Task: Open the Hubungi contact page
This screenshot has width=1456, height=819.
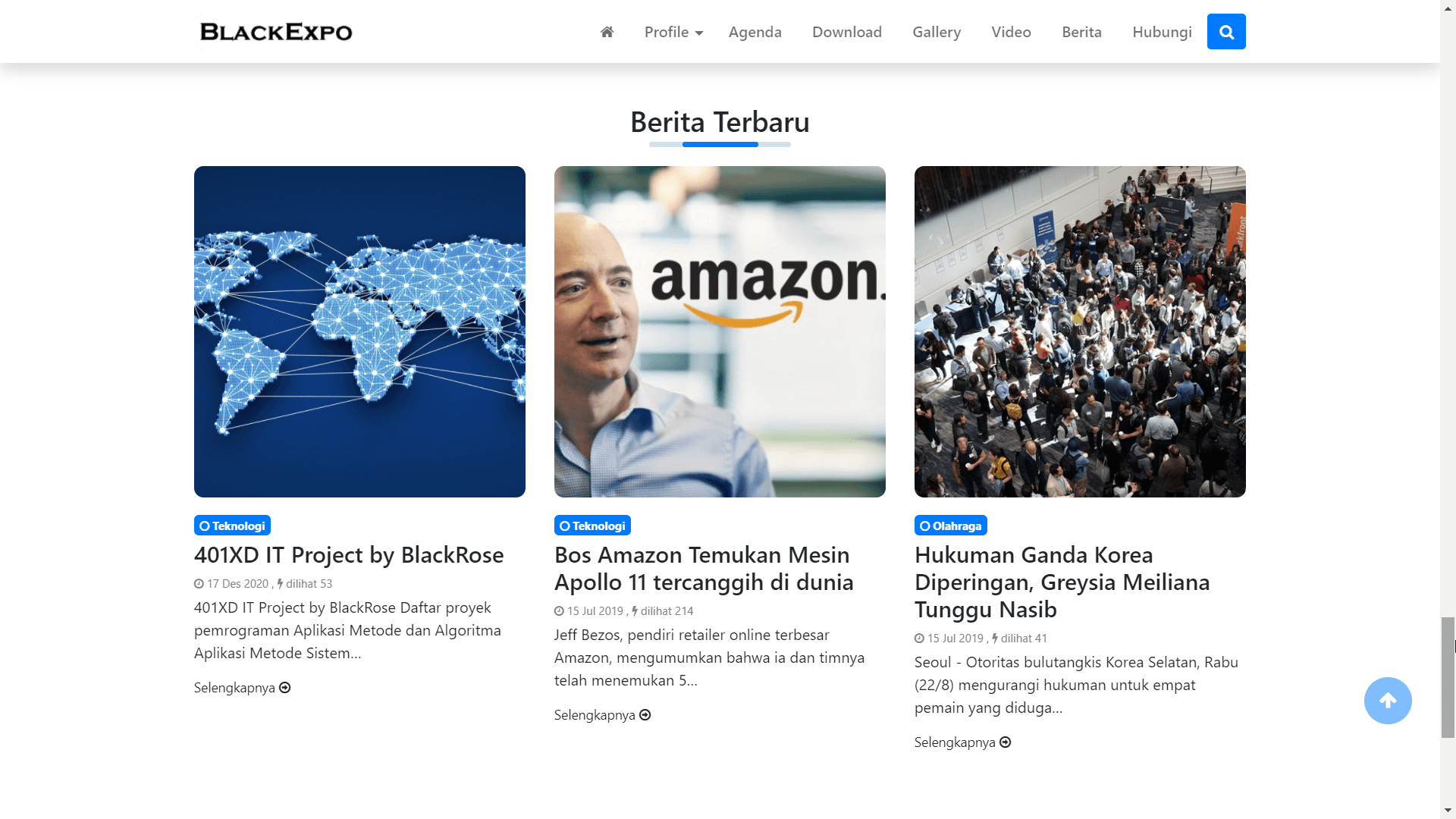Action: [1162, 32]
